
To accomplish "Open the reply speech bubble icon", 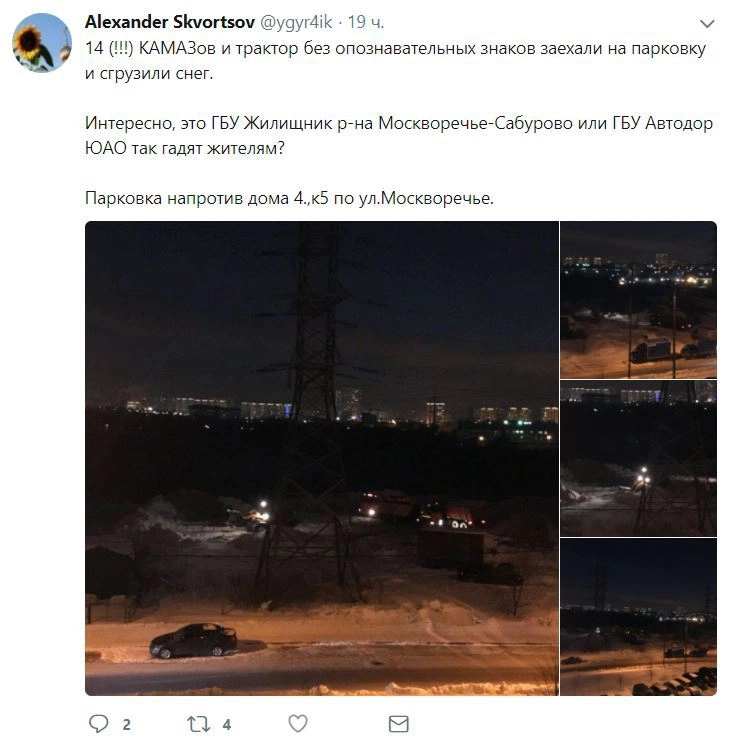I will tap(99, 724).
